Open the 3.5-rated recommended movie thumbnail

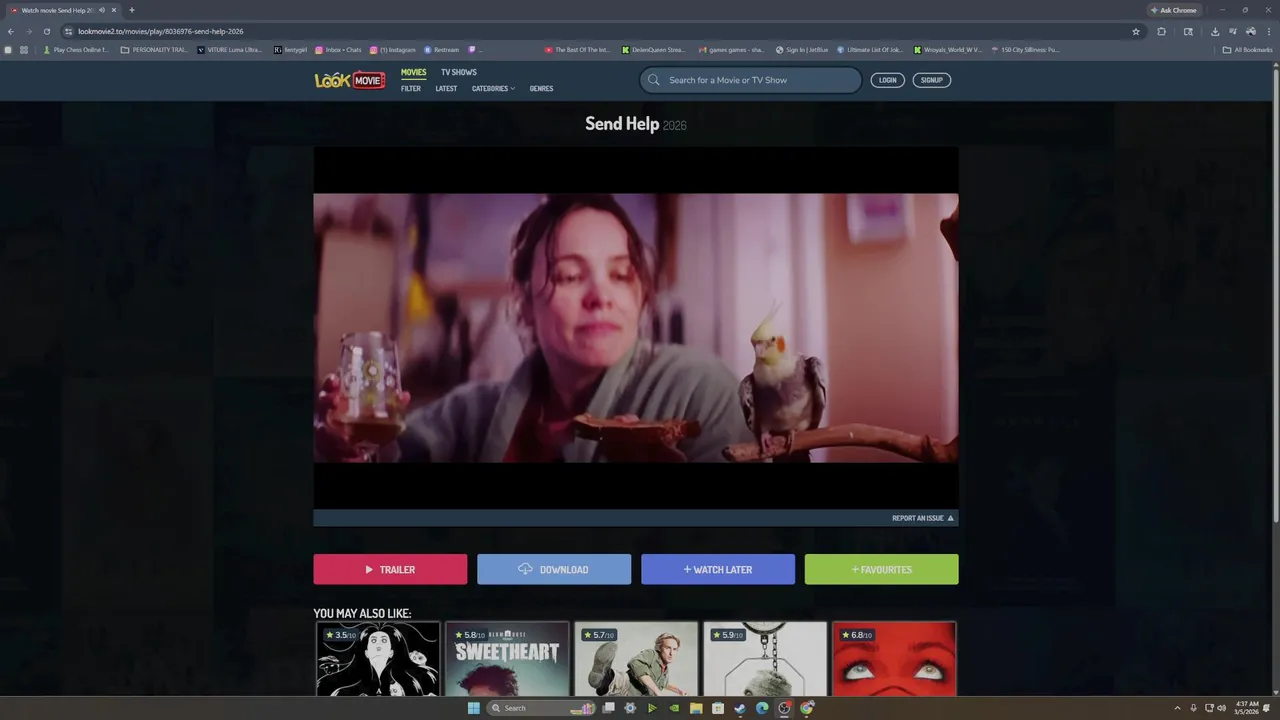point(378,659)
